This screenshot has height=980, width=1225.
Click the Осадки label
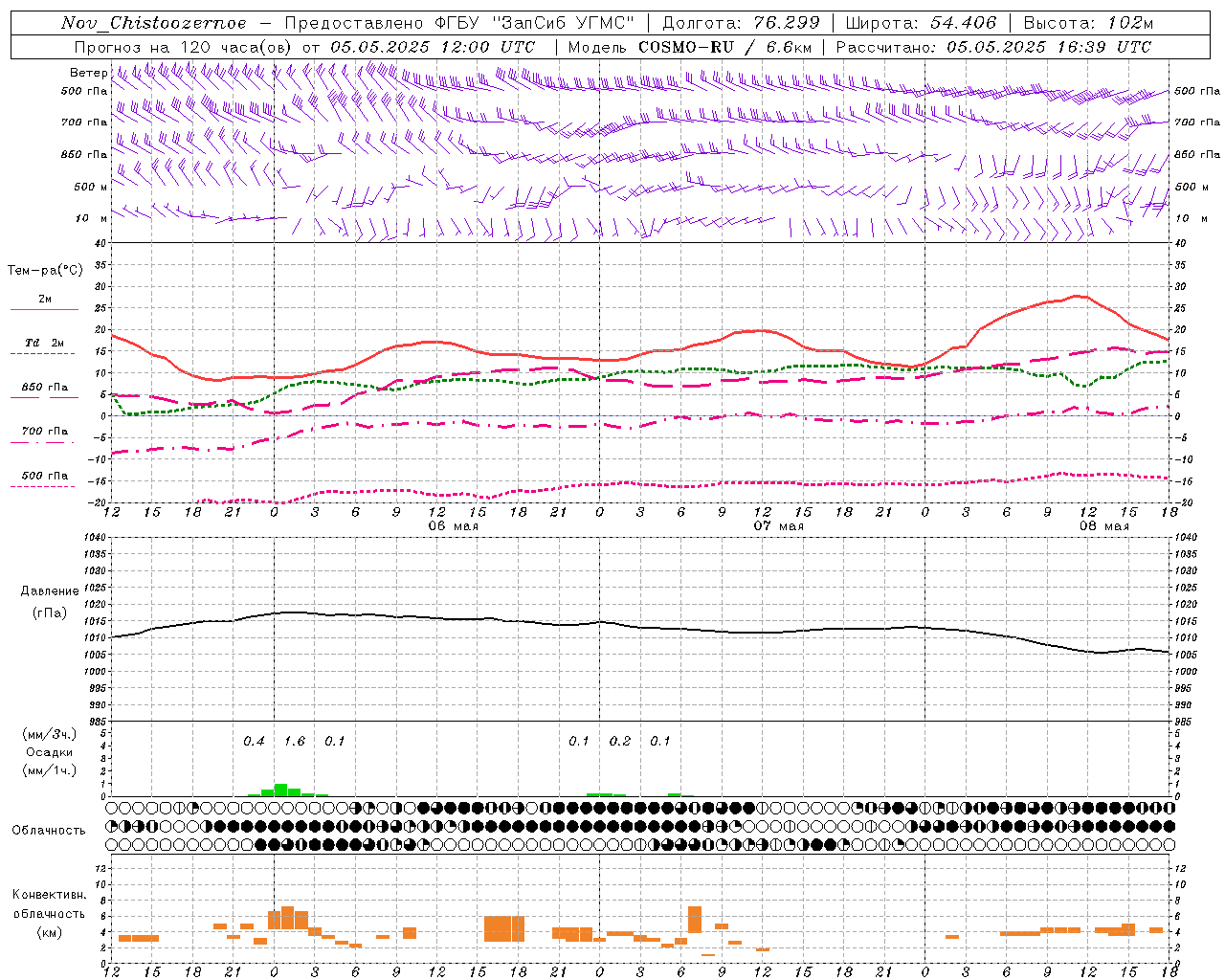pyautogui.click(x=49, y=752)
